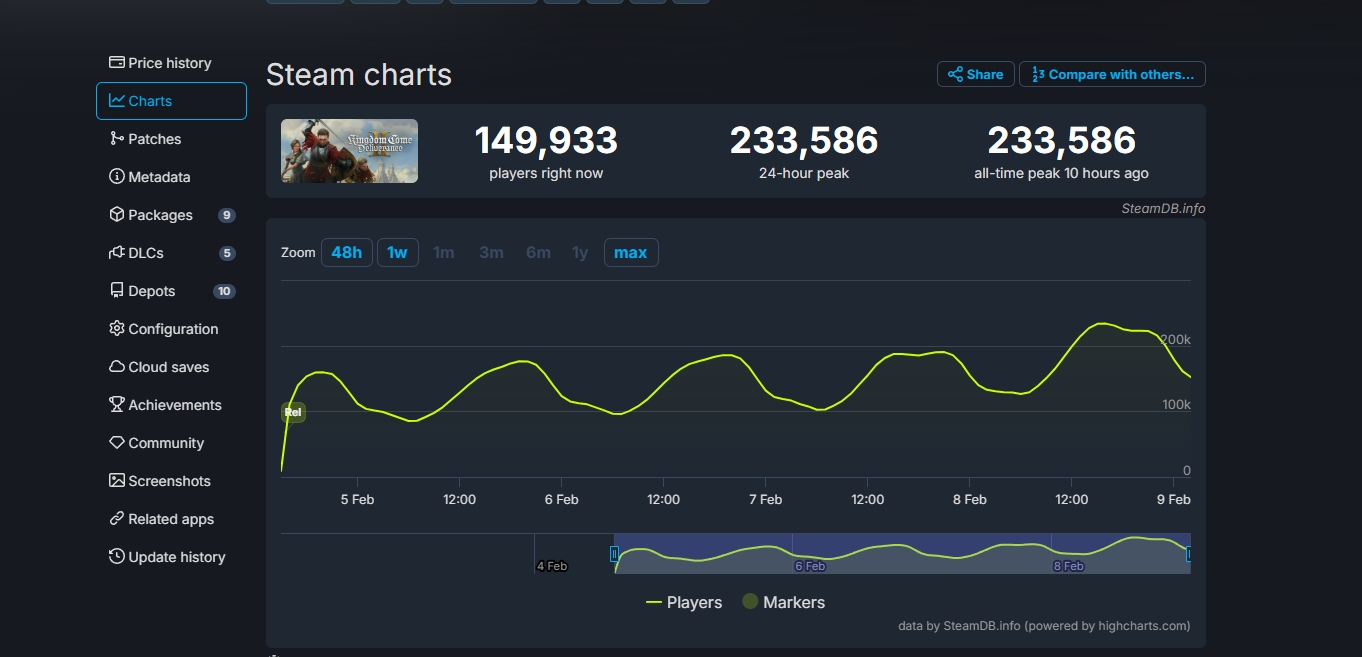Toggle Players series in chart legend
The width and height of the screenshot is (1362, 657).
tap(684, 602)
